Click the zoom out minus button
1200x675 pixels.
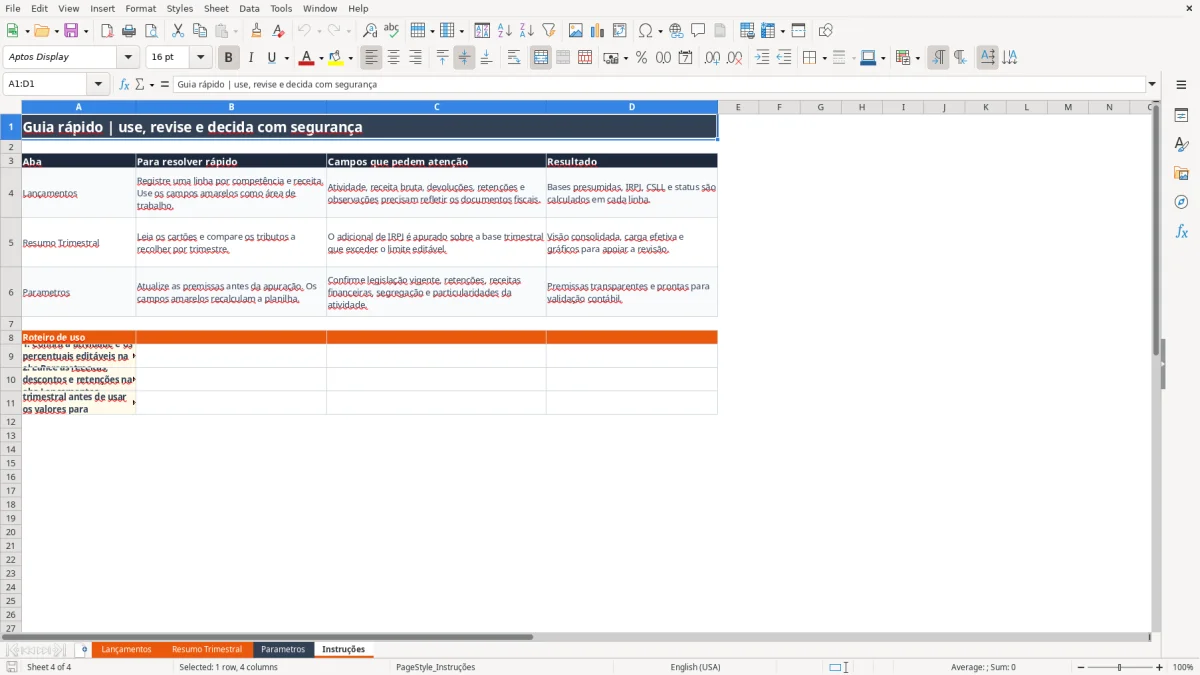(x=1079, y=667)
